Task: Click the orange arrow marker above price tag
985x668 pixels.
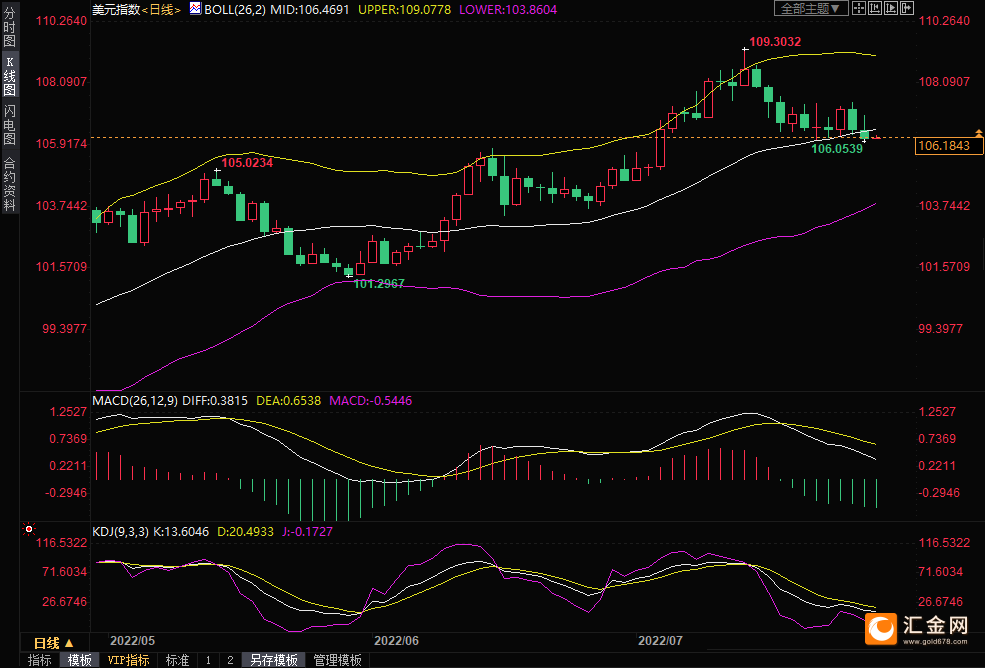Action: (x=978, y=133)
